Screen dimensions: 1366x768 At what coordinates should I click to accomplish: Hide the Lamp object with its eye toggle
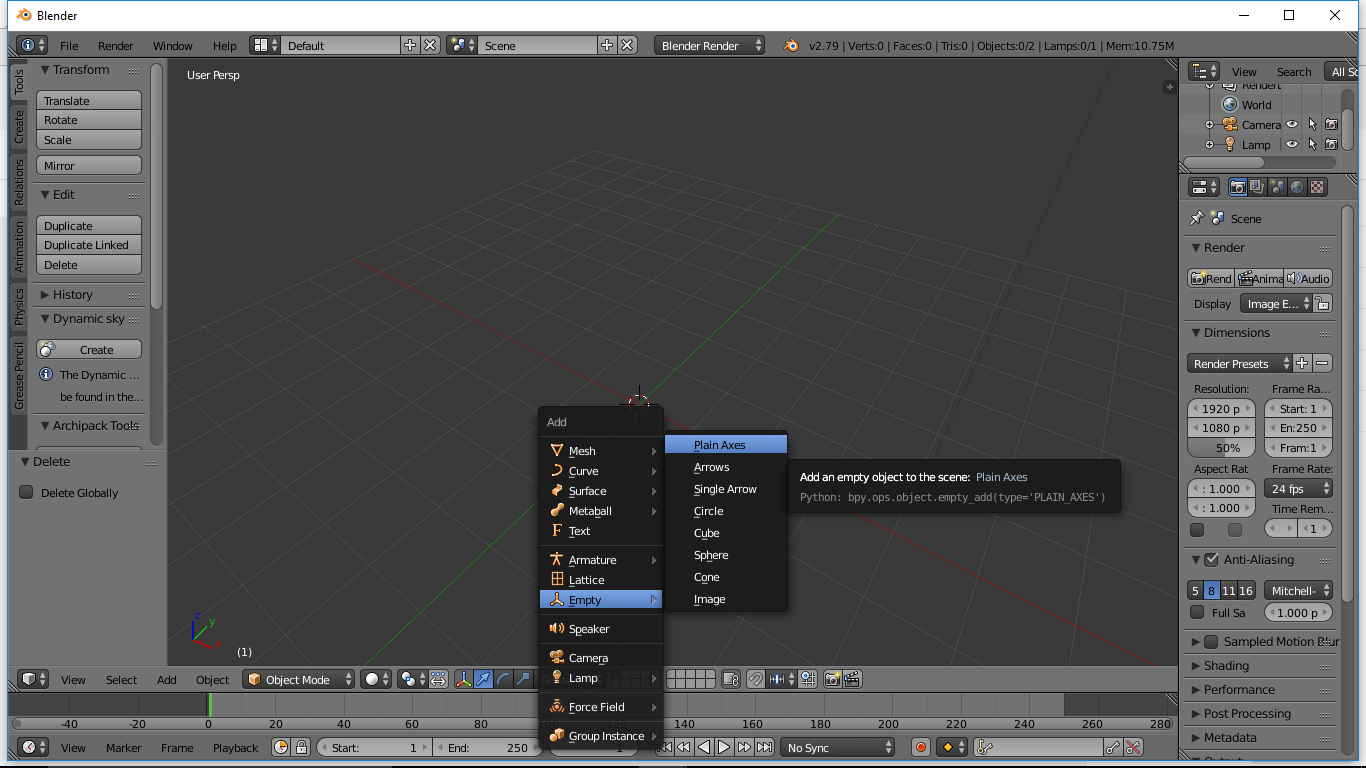pyautogui.click(x=1292, y=144)
